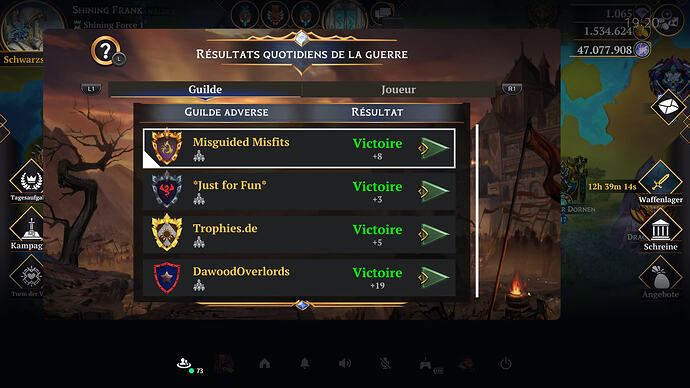Click the home icon in bottom bar
The image size is (690, 388).
pos(264,363)
